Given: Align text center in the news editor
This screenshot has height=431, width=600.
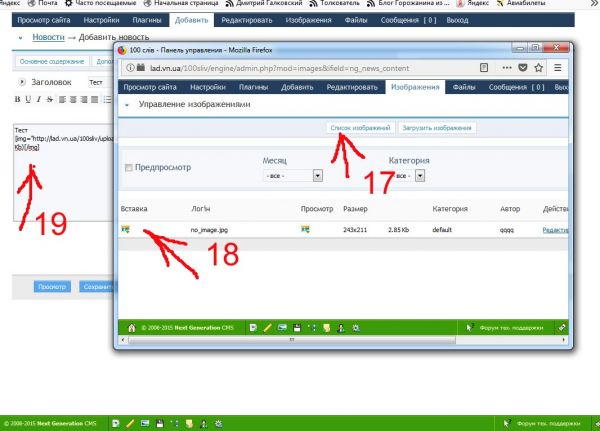Looking at the screenshot, I should 73,100.
